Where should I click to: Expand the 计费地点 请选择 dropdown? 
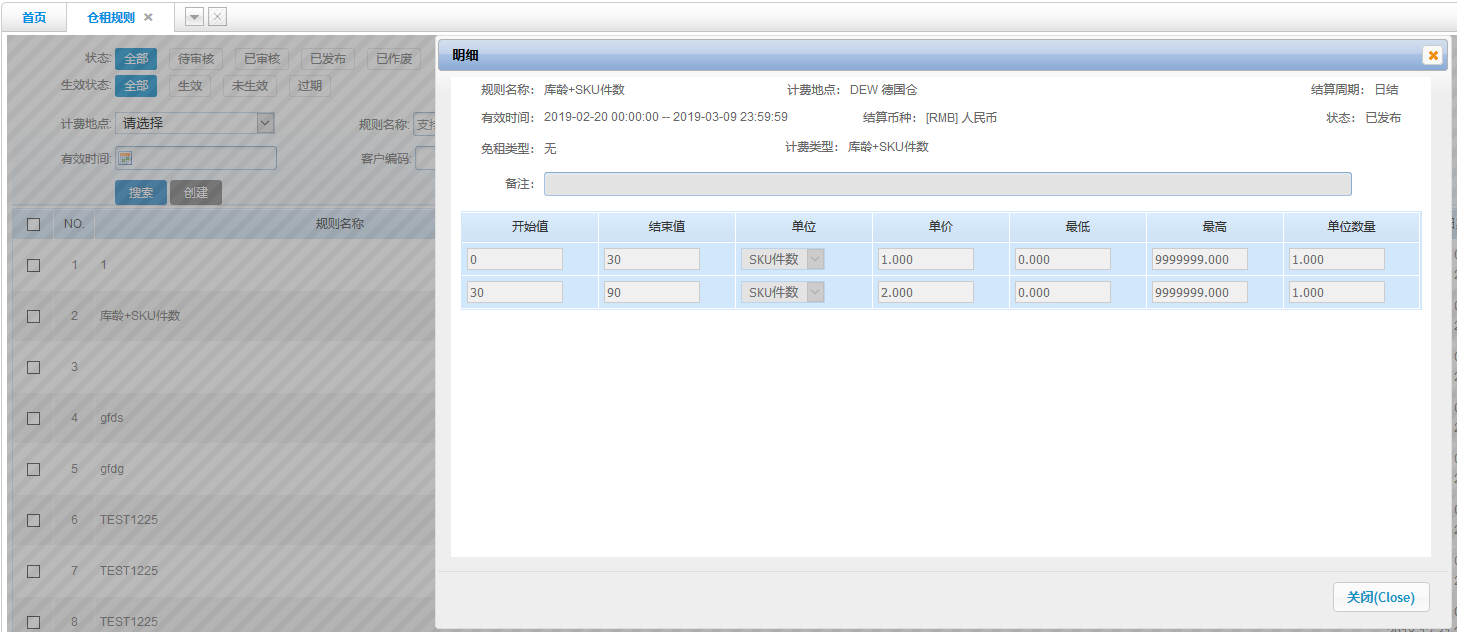265,123
